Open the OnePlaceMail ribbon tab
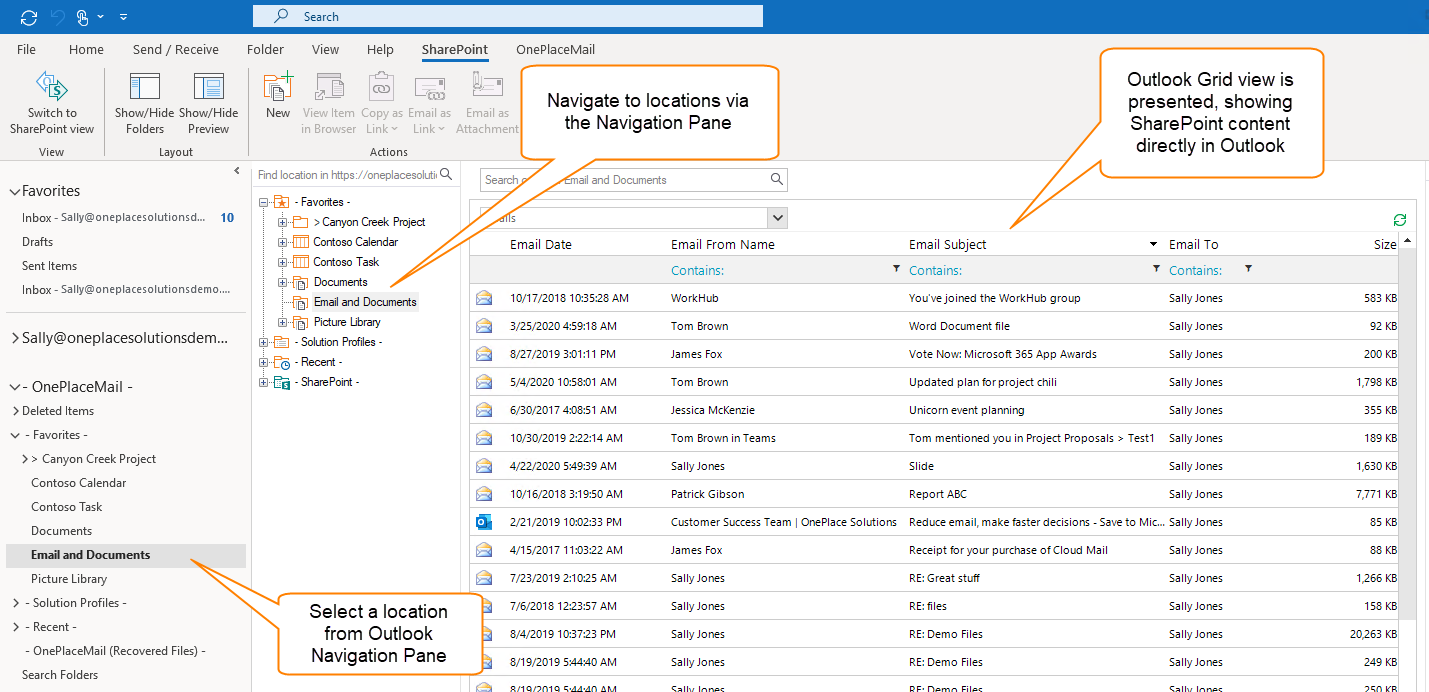This screenshot has width=1429, height=692. tap(555, 49)
